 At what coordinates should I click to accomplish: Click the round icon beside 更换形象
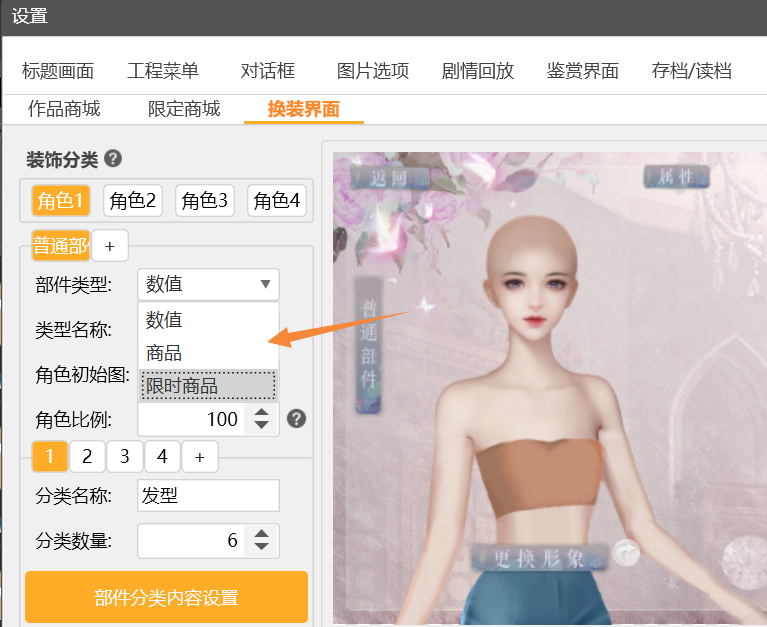(625, 552)
